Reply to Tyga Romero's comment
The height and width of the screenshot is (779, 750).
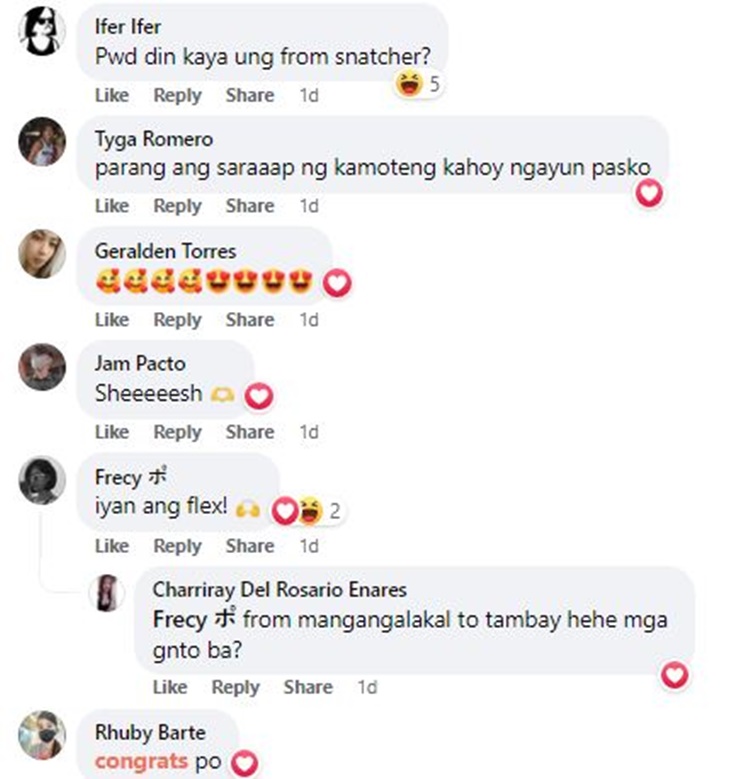tap(177, 206)
